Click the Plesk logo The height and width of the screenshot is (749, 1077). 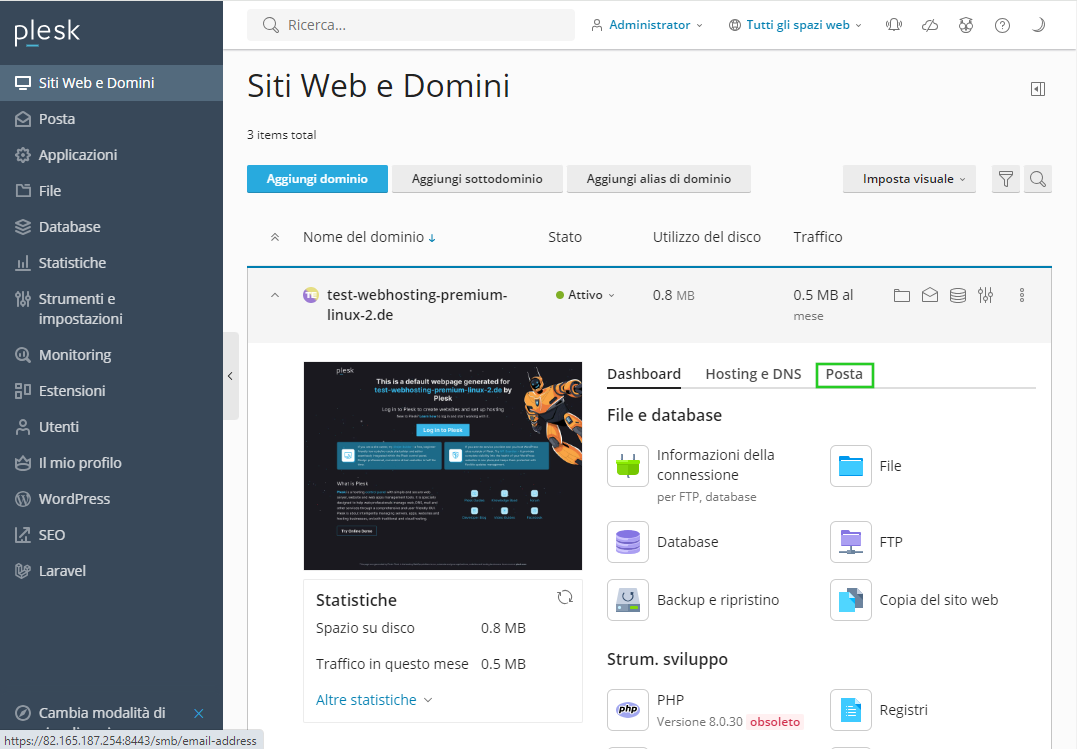[x=47, y=32]
